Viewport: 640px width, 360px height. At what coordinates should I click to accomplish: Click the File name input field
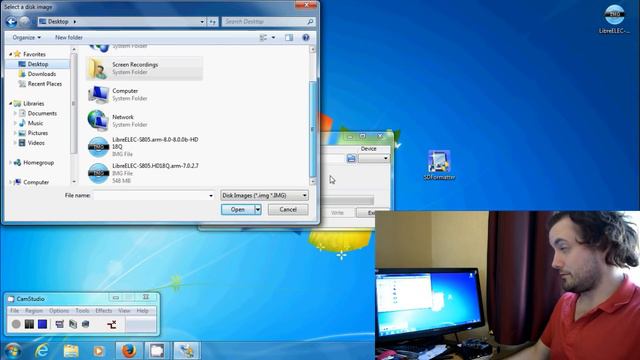click(150, 196)
